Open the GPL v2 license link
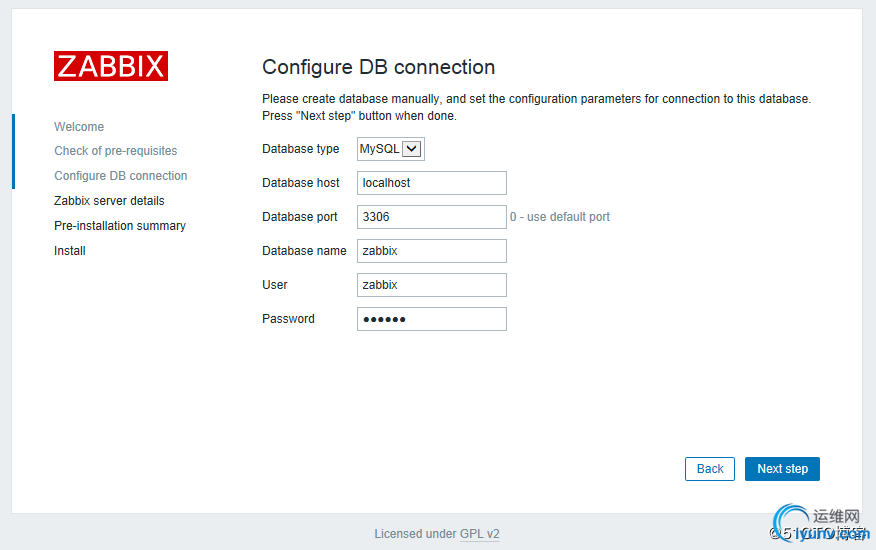This screenshot has height=550, width=876. 479,534
